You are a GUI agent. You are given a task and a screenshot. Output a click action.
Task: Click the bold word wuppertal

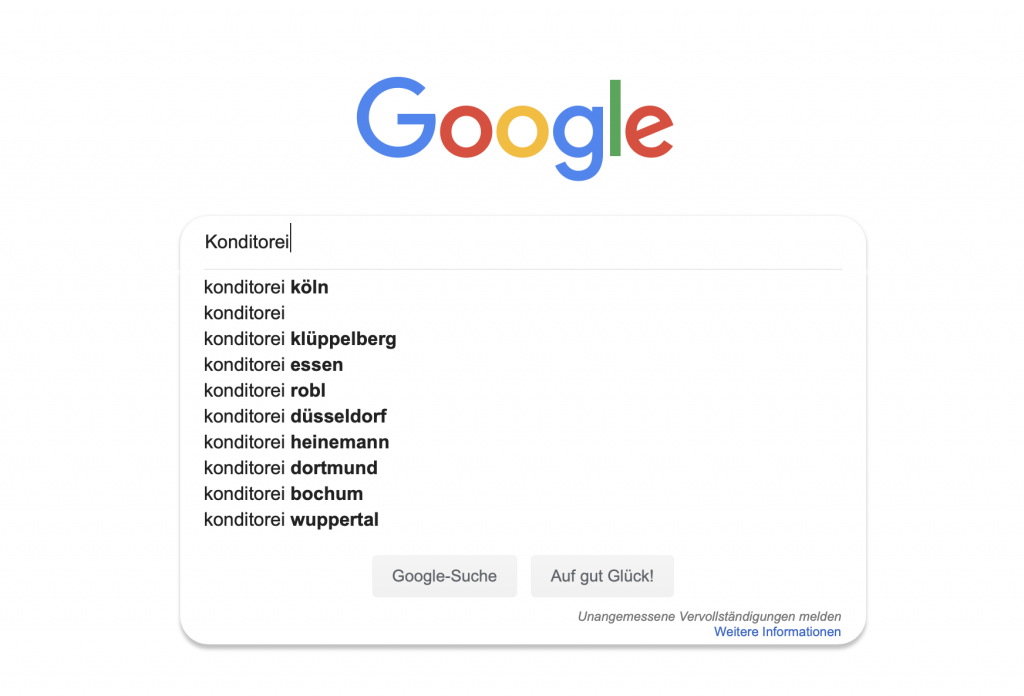click(334, 520)
